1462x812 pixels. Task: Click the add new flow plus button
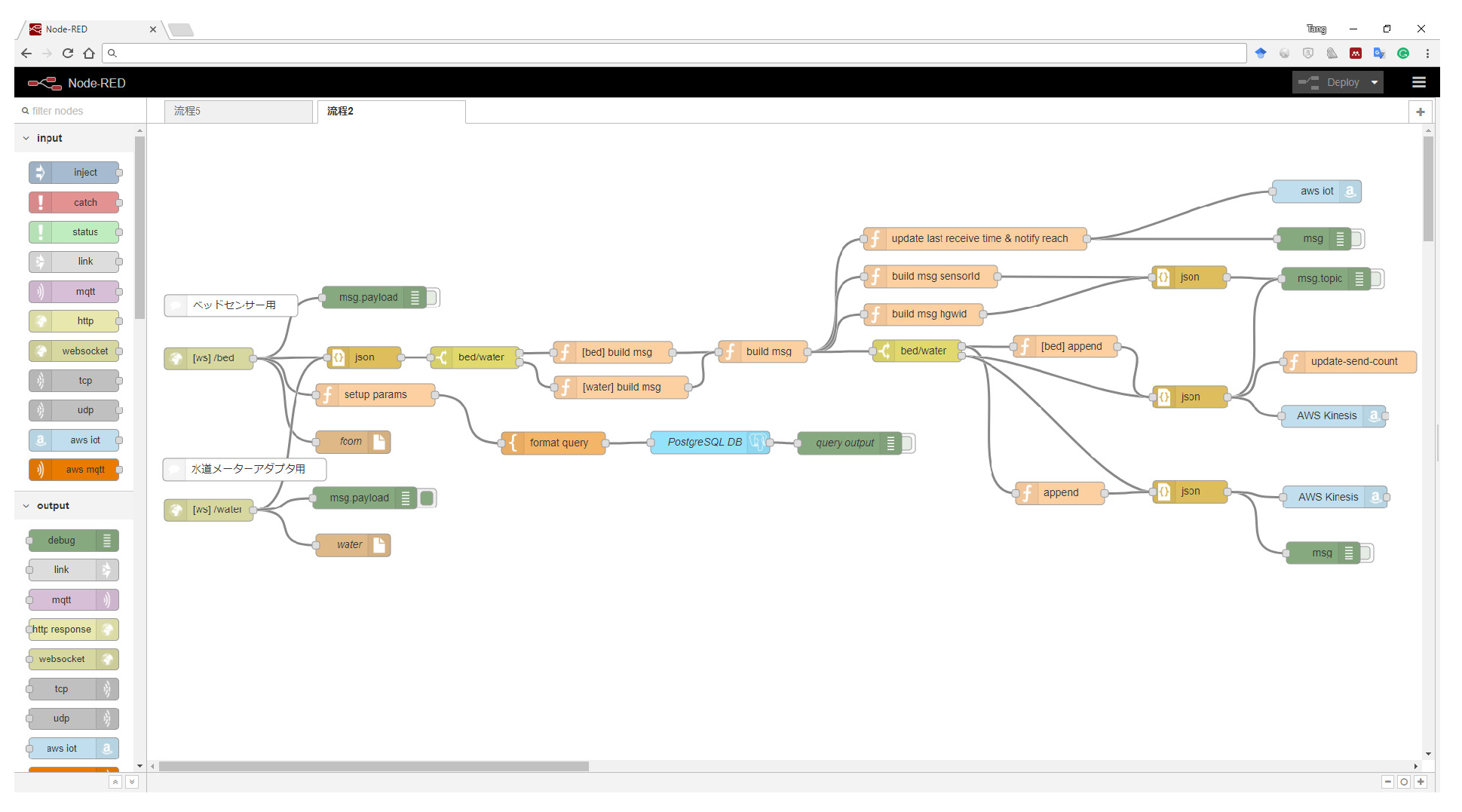click(x=1421, y=112)
